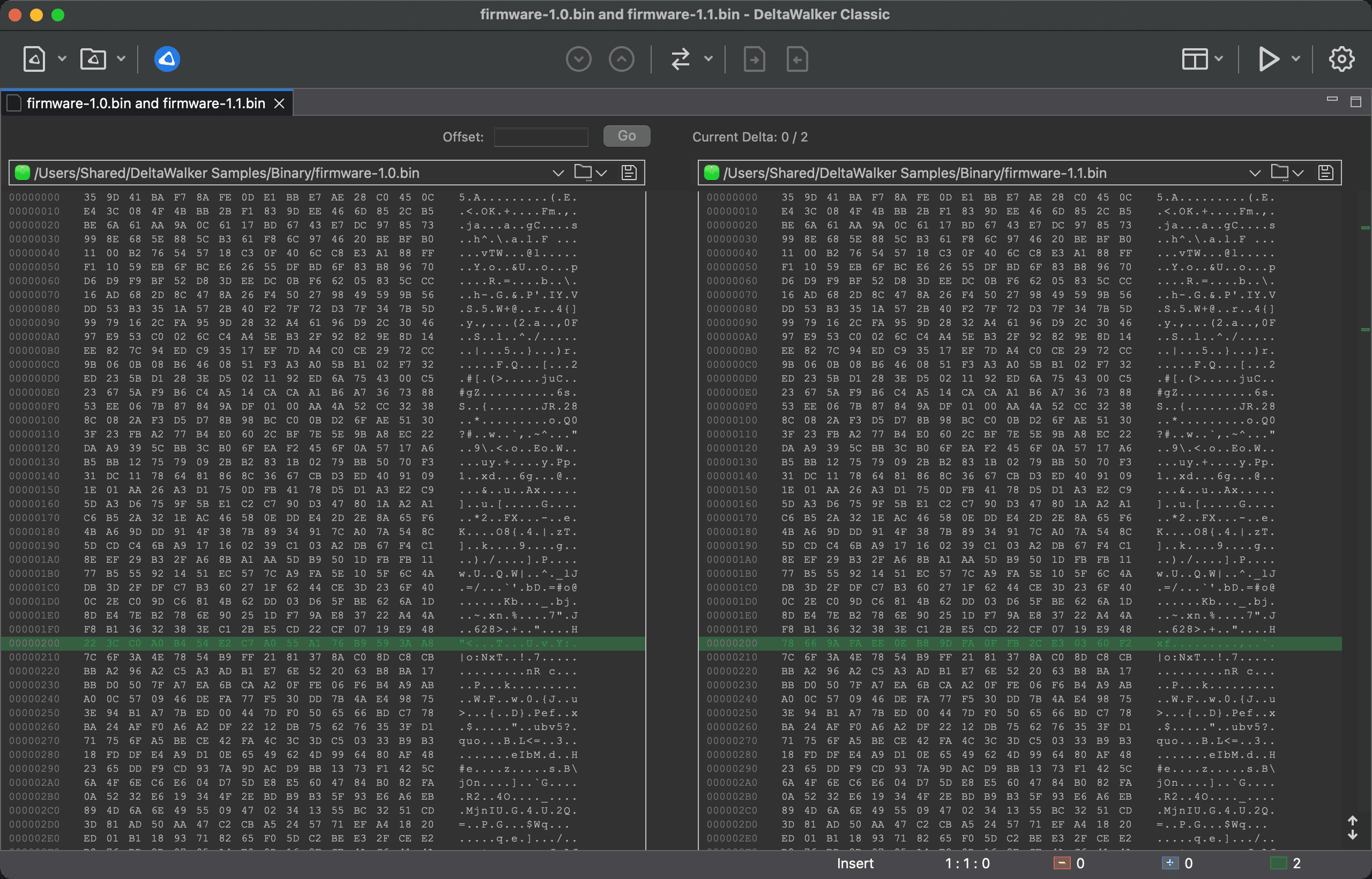Screen dimensions: 1372x879
Task: Click the swap sides arrows icon
Action: pos(680,59)
